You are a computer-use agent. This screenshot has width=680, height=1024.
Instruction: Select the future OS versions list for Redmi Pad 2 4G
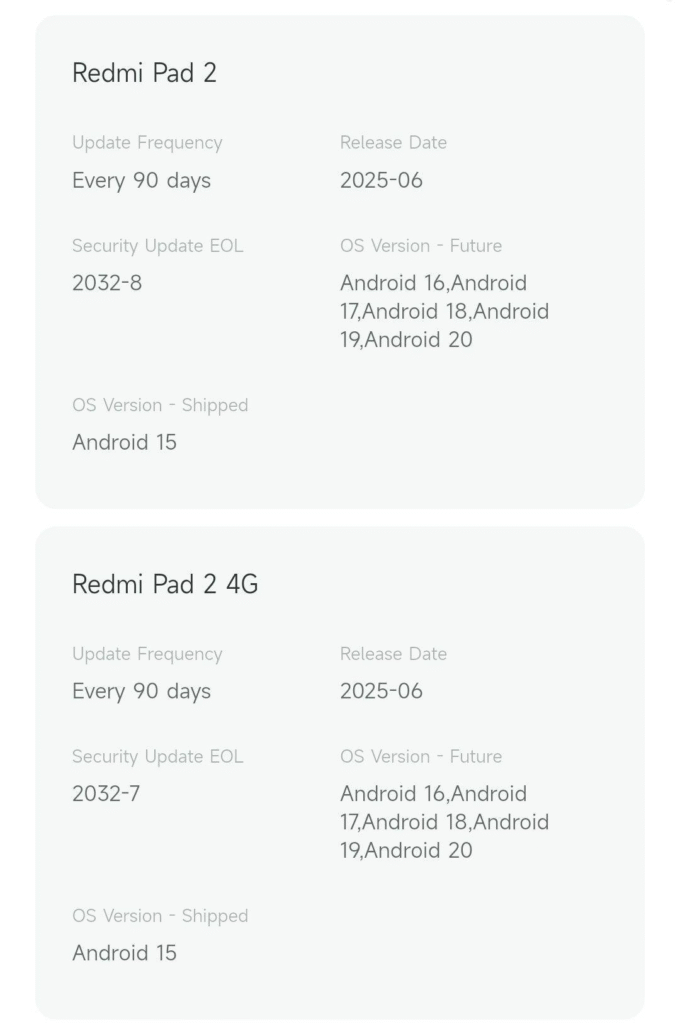click(444, 822)
